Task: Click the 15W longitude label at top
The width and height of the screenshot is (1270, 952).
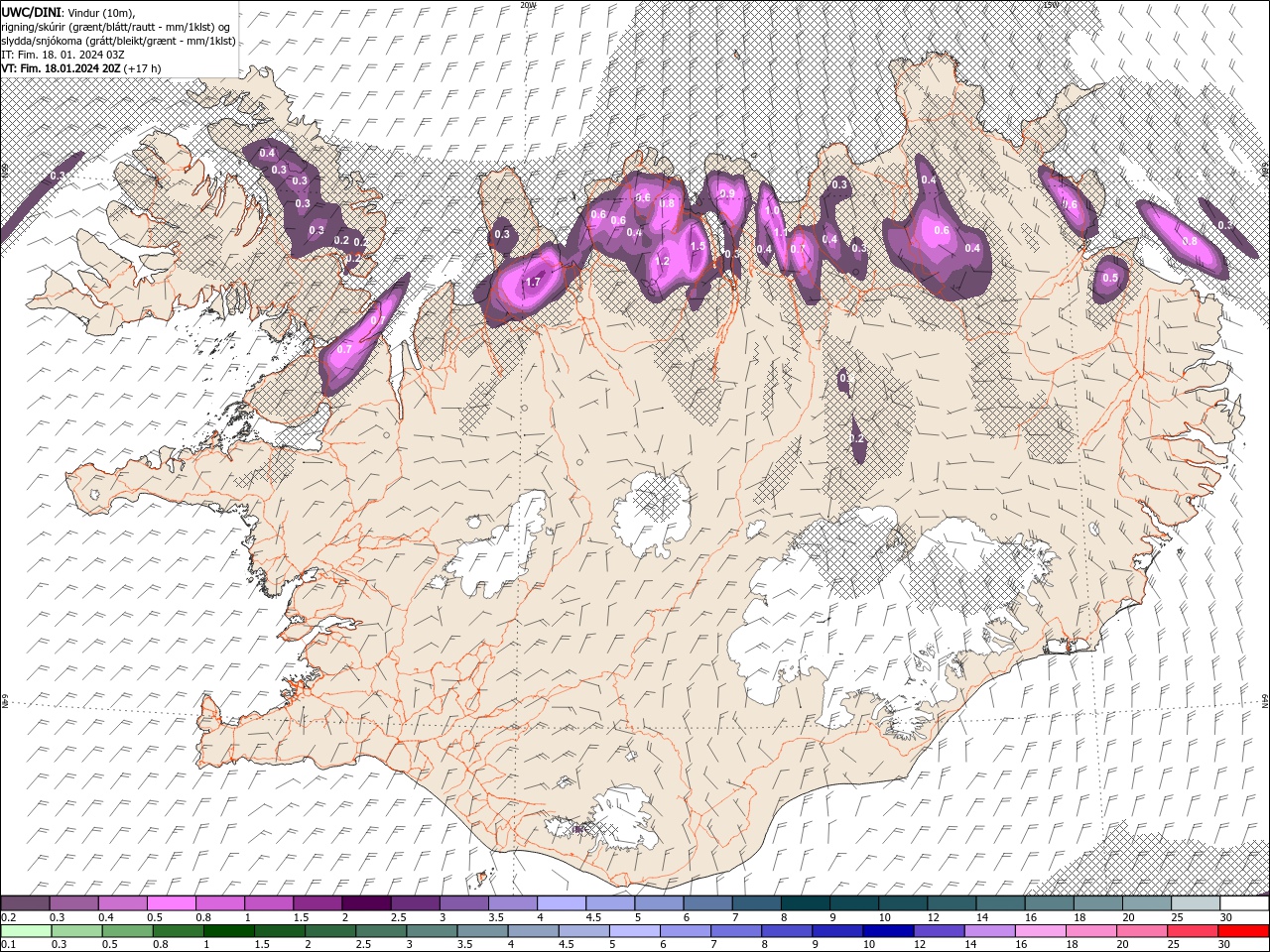Action: click(x=1052, y=5)
